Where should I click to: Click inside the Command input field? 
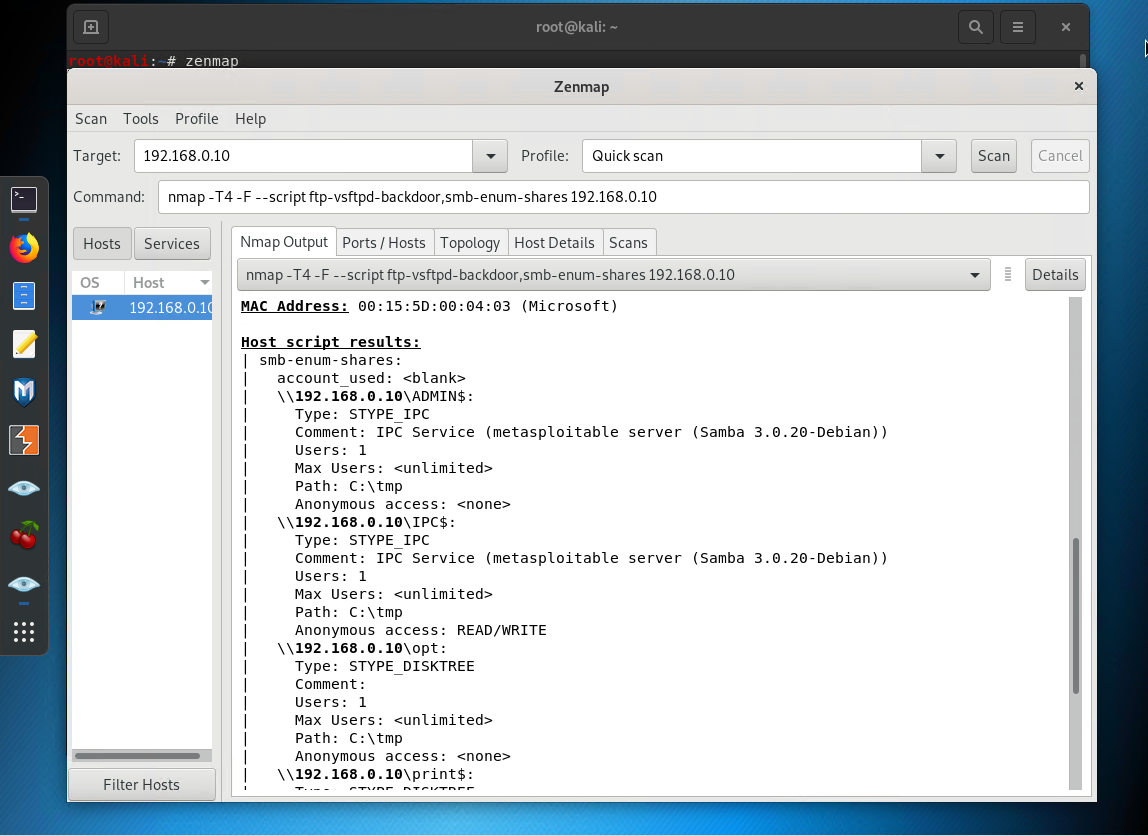coord(600,197)
